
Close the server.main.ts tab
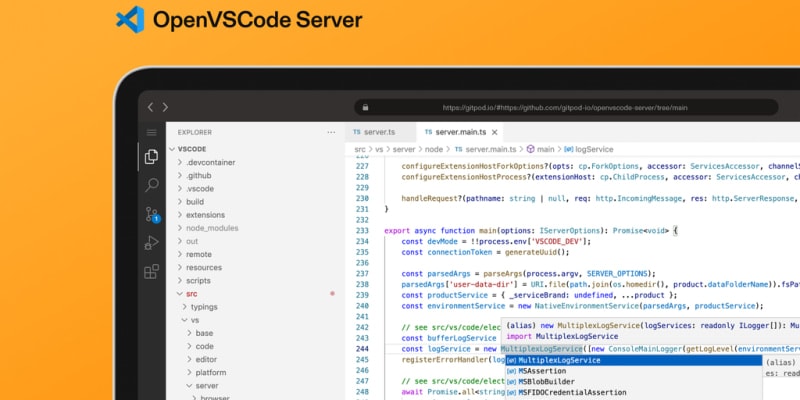496,132
